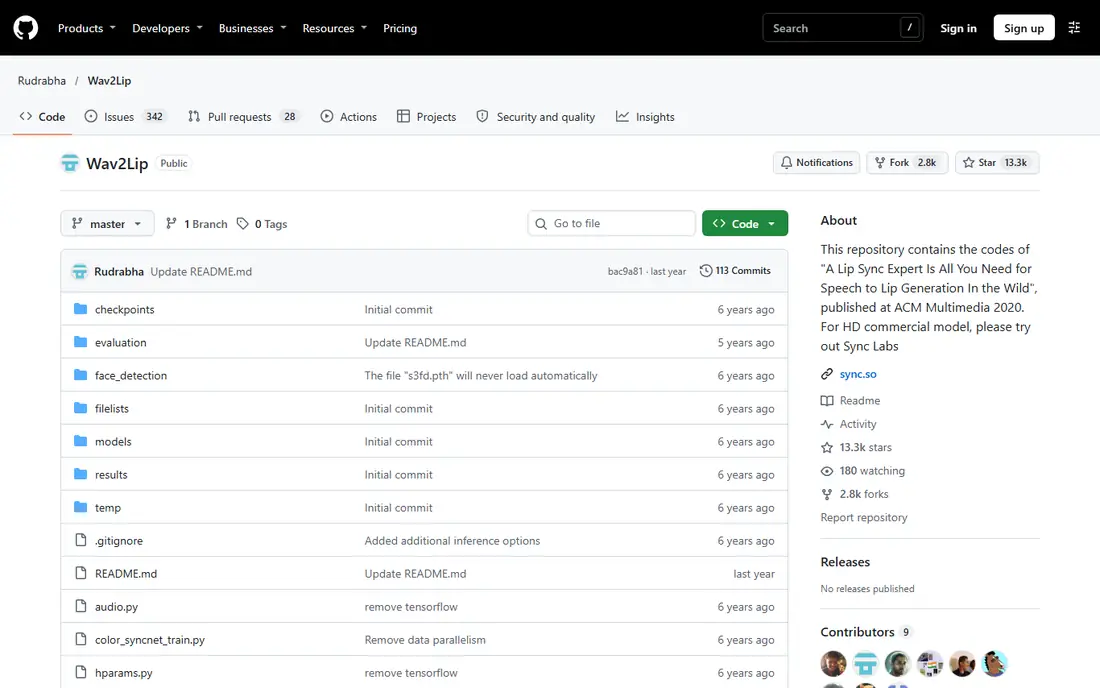Open commit 'Added additional inference options'
Viewport: 1100px width, 688px height.
point(452,541)
